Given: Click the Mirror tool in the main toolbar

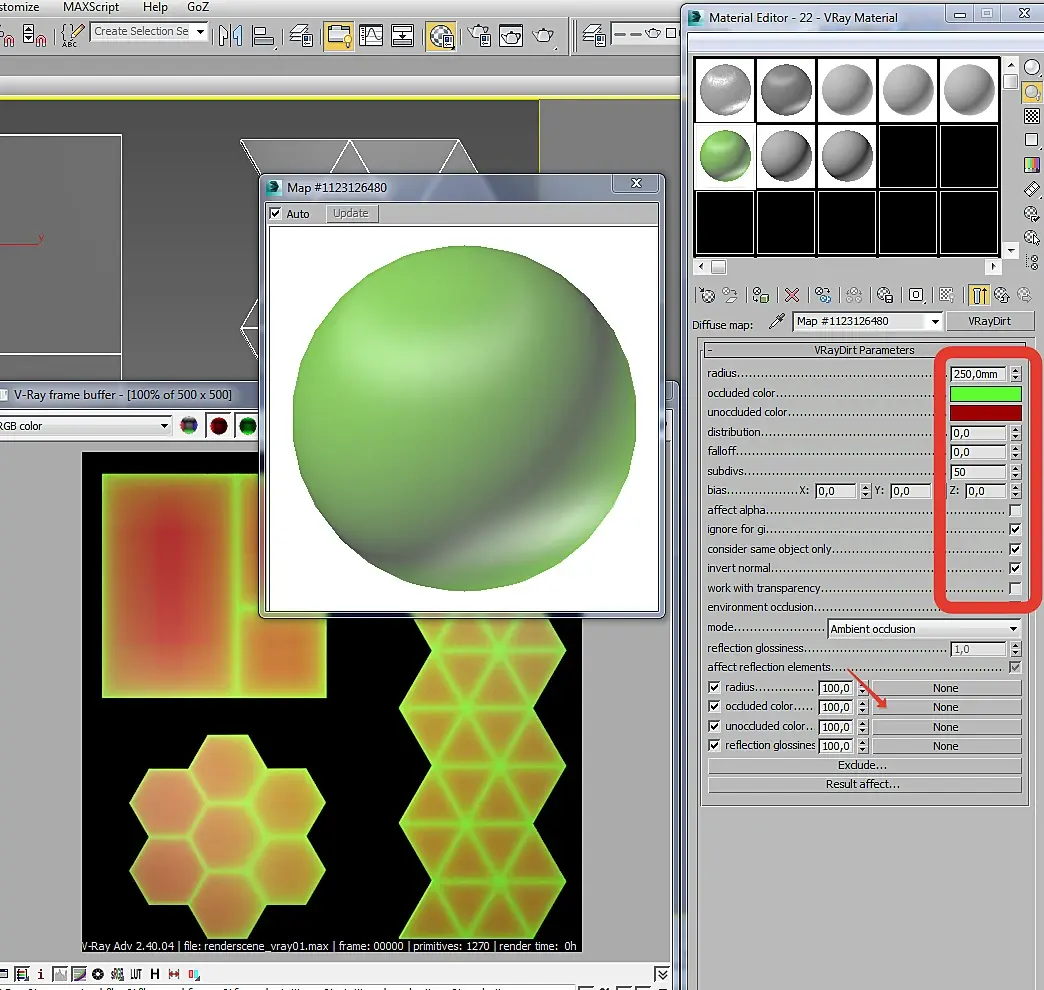Looking at the screenshot, I should [x=231, y=36].
